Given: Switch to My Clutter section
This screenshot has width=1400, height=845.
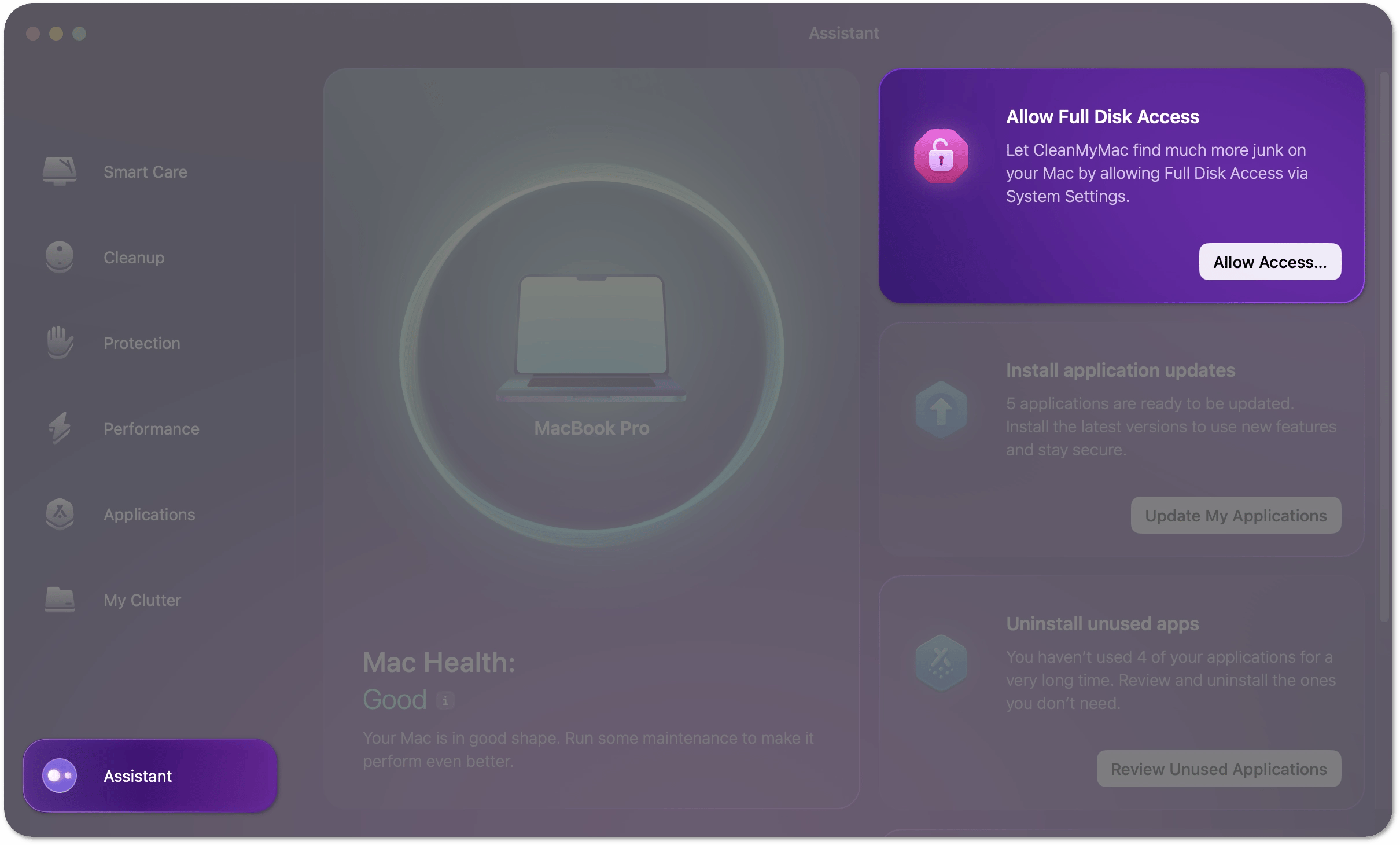Looking at the screenshot, I should [x=142, y=600].
